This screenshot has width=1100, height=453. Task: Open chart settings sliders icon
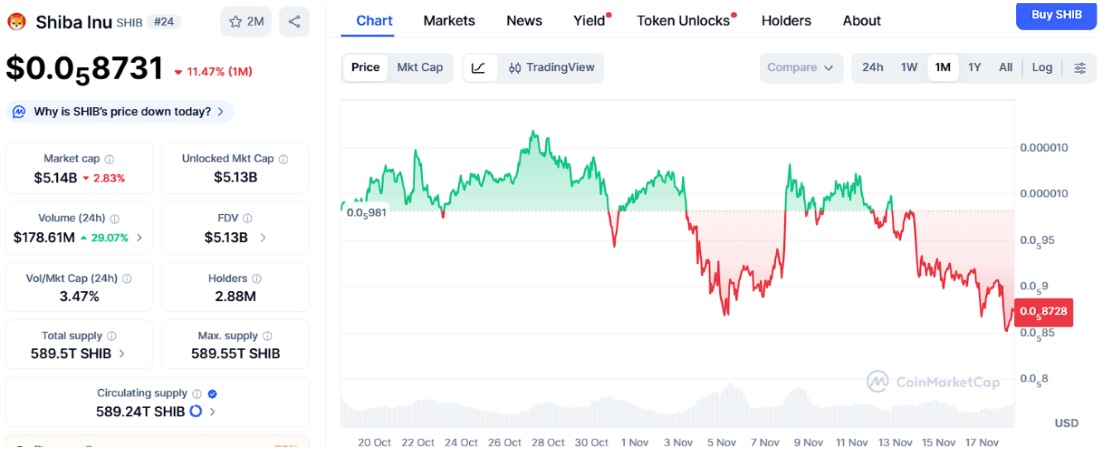click(1080, 67)
